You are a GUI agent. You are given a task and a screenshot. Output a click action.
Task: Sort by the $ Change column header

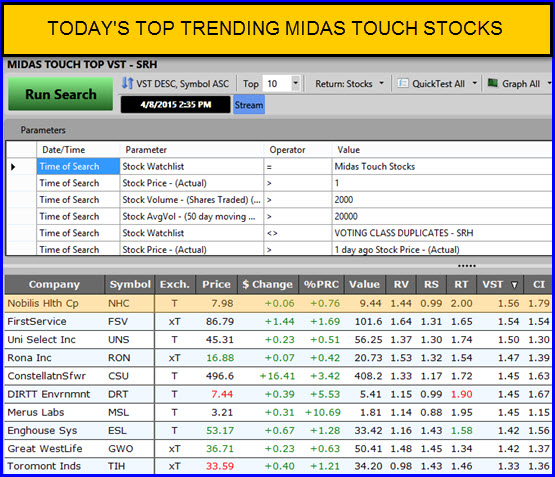(268, 285)
